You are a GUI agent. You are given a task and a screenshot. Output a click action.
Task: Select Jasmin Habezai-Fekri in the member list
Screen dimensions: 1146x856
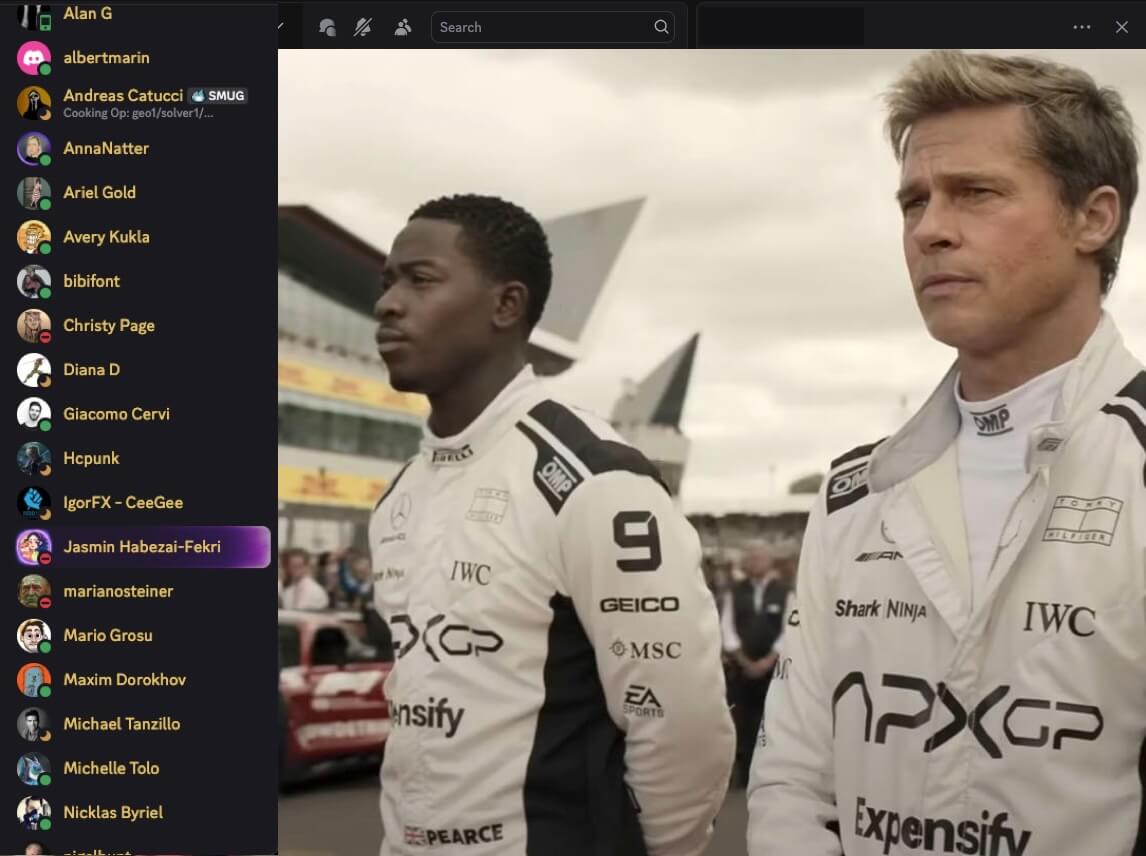(x=140, y=547)
